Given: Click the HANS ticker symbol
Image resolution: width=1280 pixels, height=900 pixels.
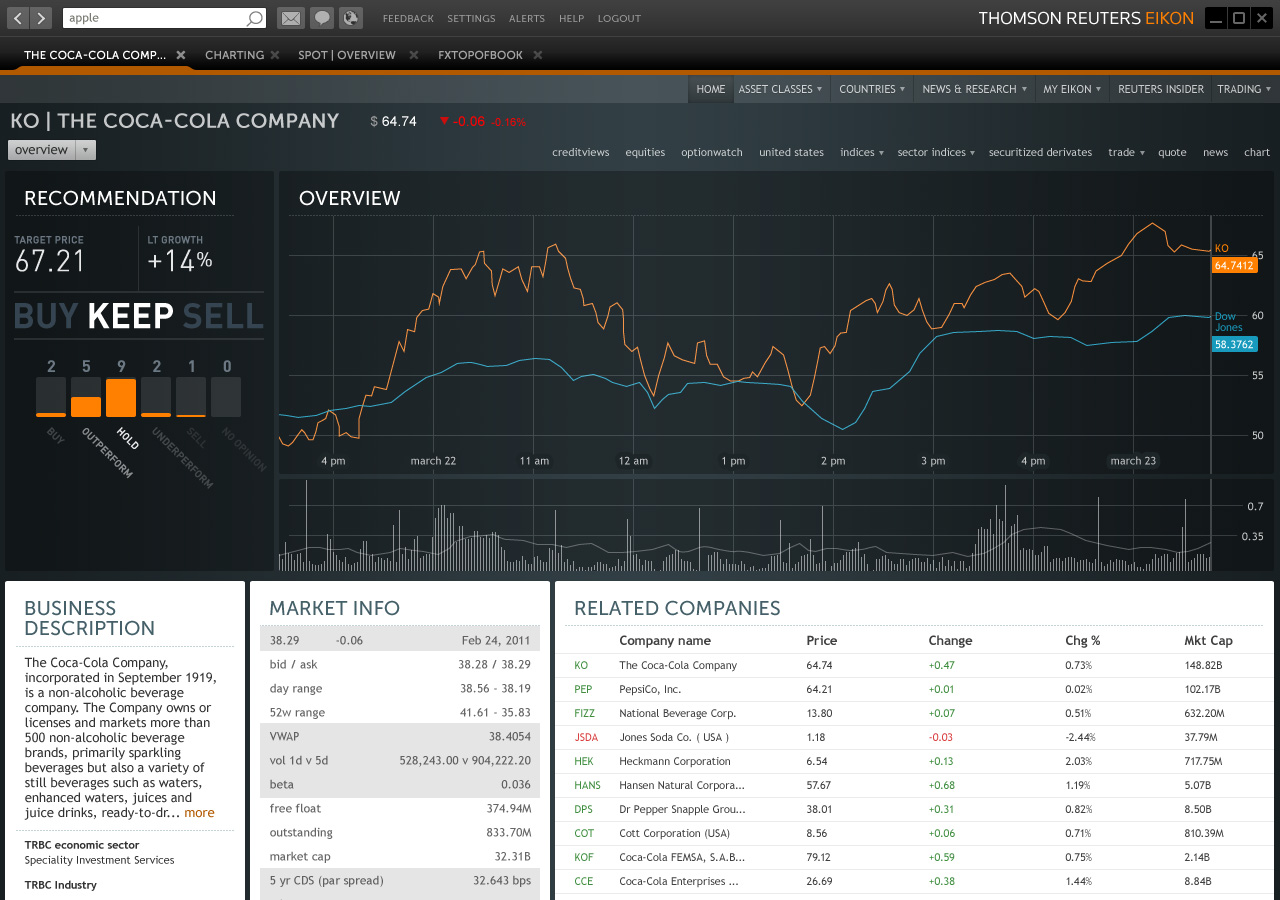Looking at the screenshot, I should (x=587, y=785).
